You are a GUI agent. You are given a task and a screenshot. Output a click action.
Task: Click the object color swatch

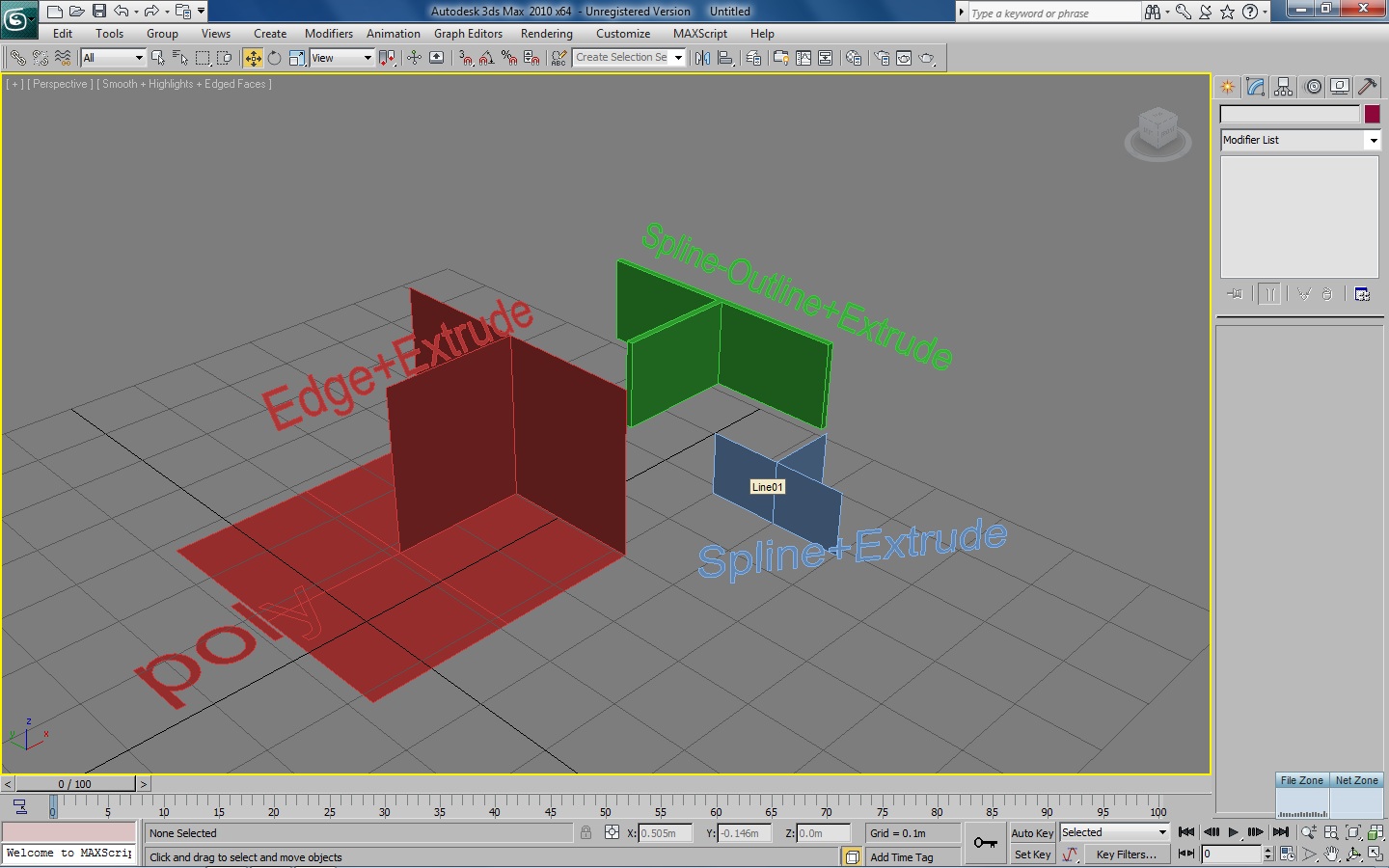click(1372, 114)
